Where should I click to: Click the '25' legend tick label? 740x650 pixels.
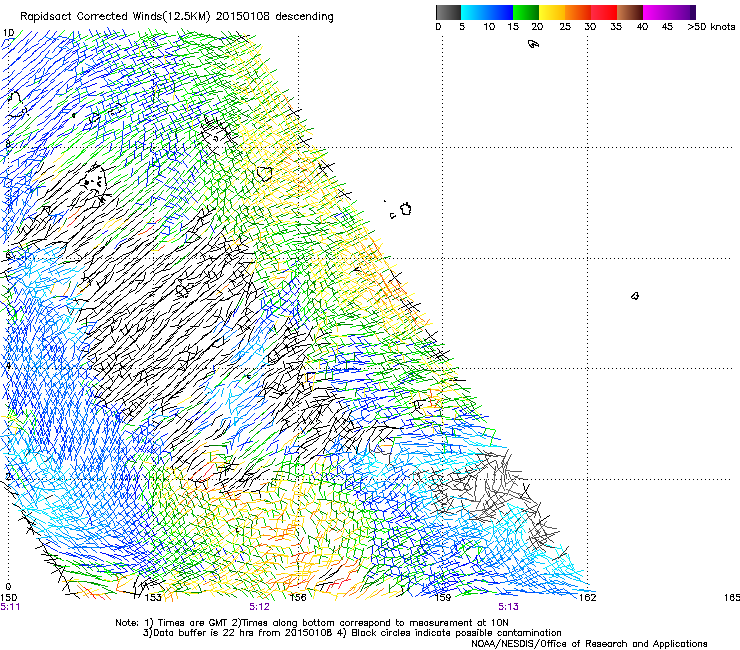pyautogui.click(x=565, y=27)
